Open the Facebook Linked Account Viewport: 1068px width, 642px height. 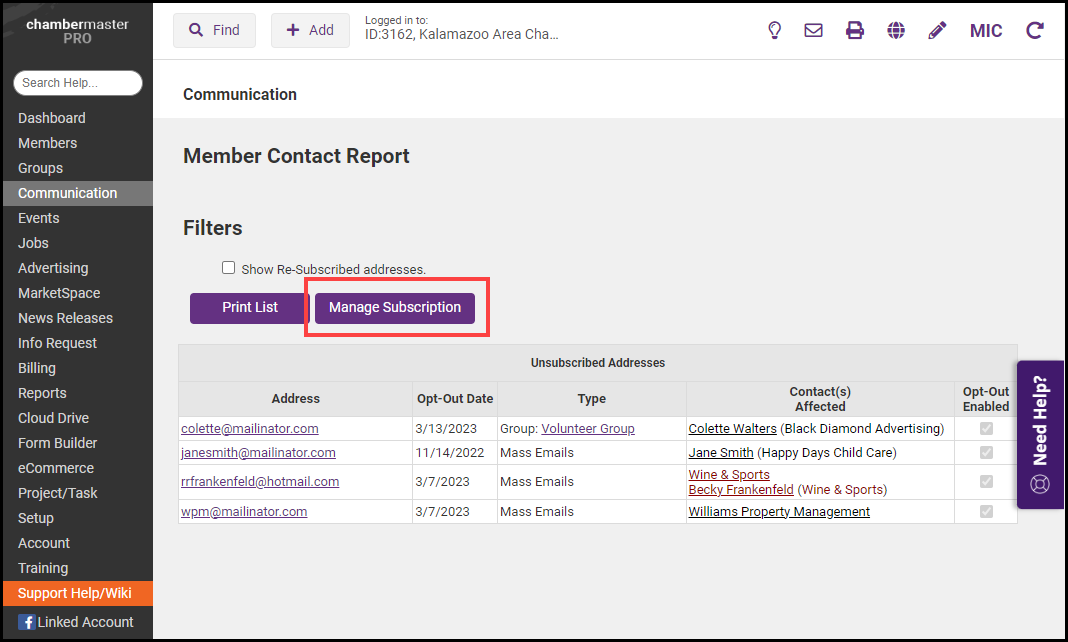coord(76,622)
